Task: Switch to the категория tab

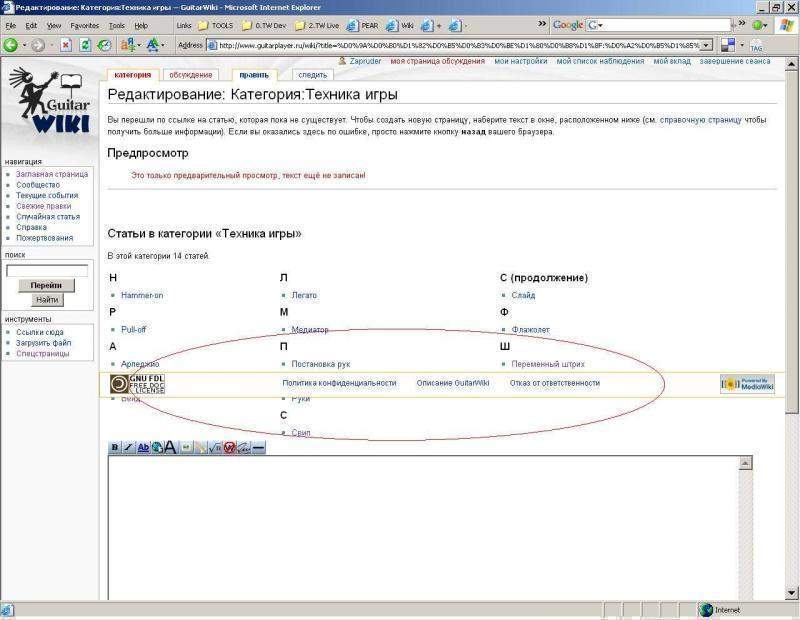Action: [x=133, y=75]
